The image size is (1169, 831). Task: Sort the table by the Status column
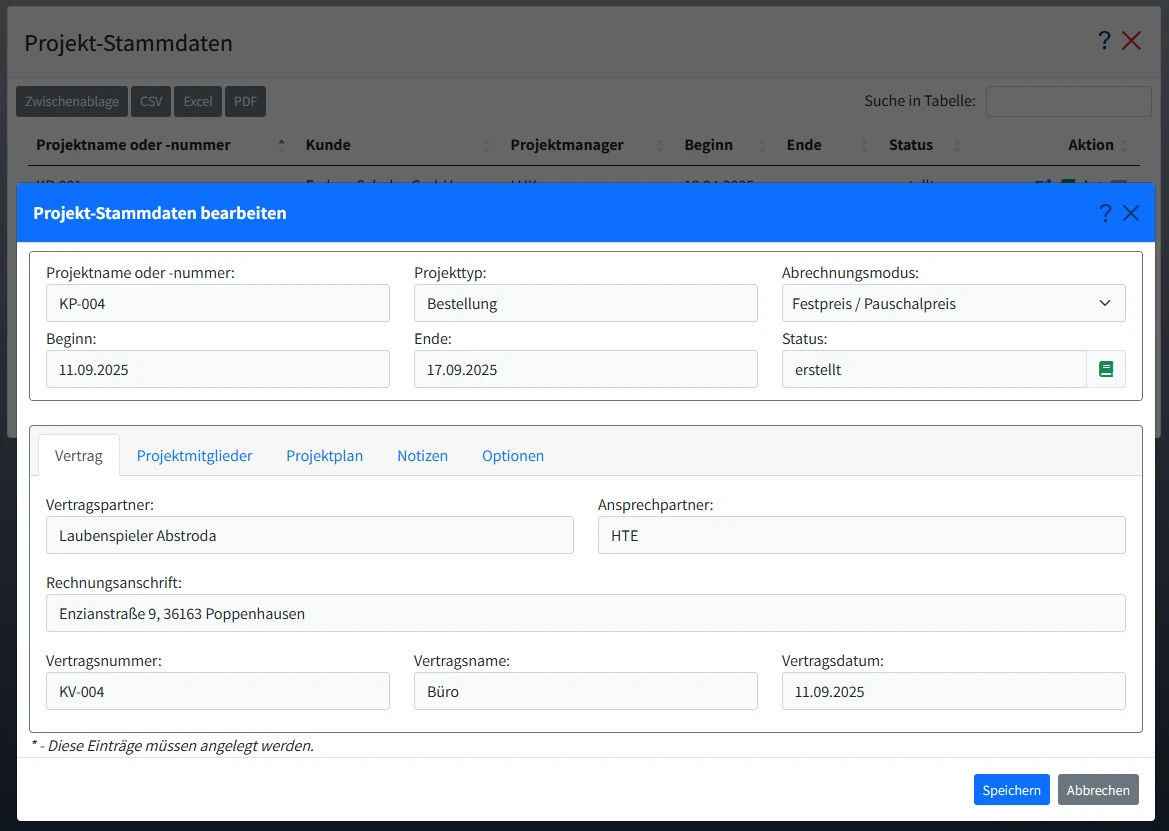click(x=910, y=144)
